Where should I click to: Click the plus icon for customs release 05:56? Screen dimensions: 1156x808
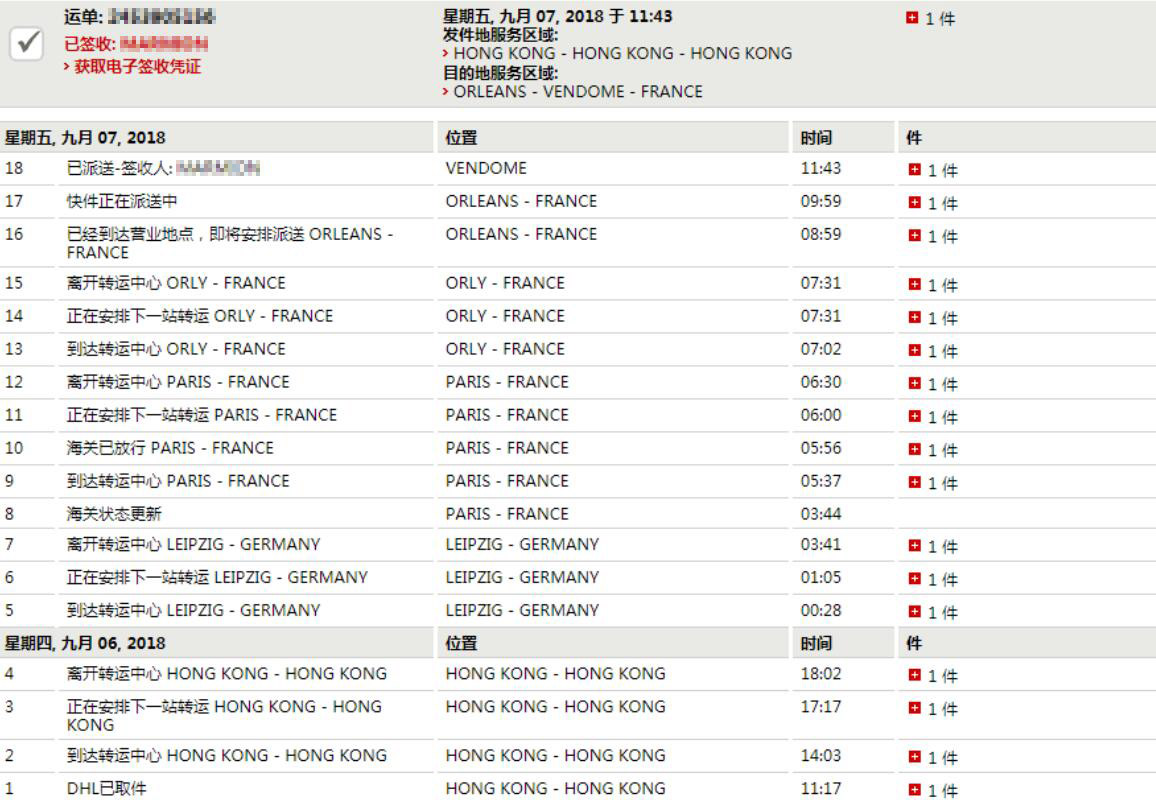[915, 449]
